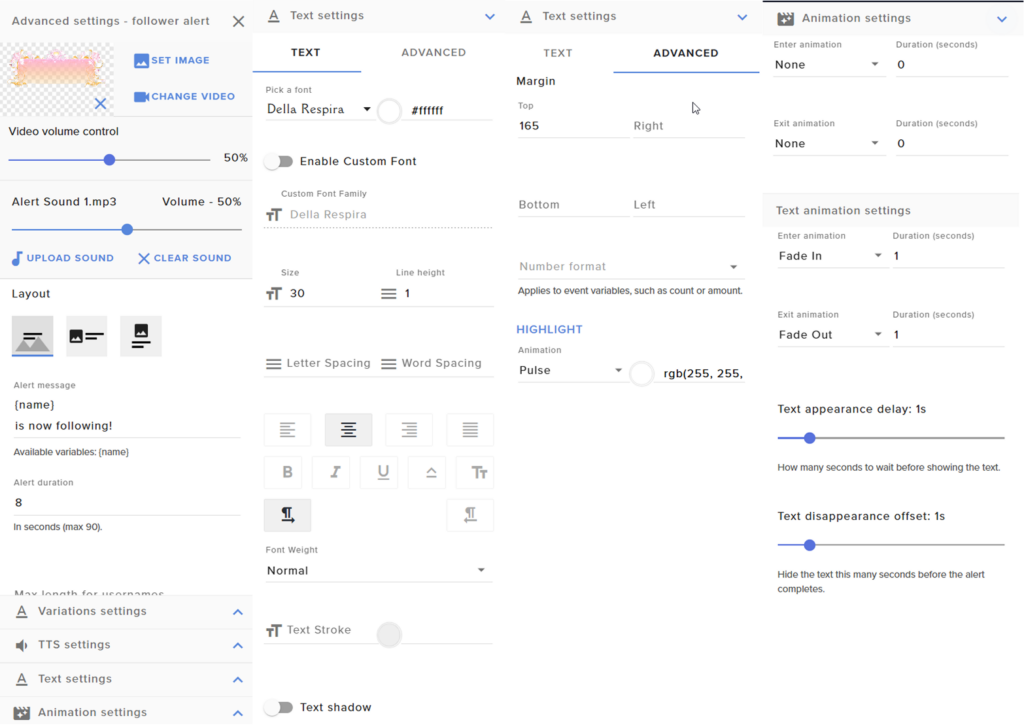Choose the image-above-text layout icon

point(141,337)
